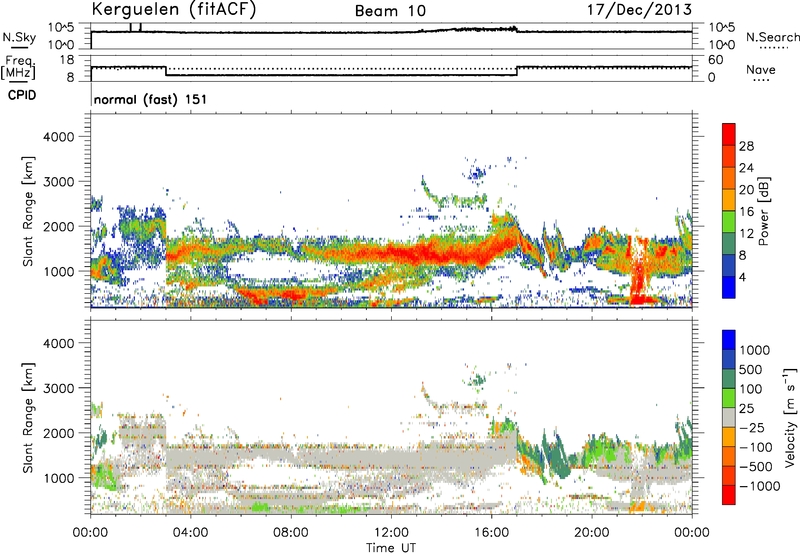
Task: Click the "N.Search" legend label
Action: coord(772,37)
